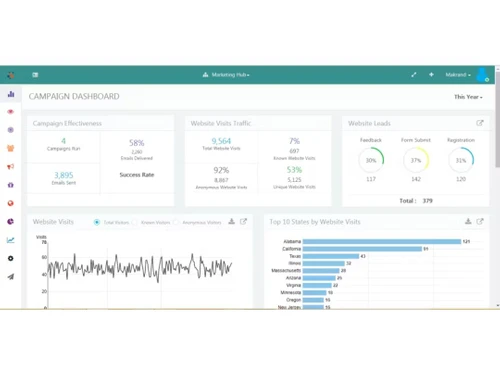Open Website Leads in pop-out view
The image size is (500, 375).
coord(480,123)
